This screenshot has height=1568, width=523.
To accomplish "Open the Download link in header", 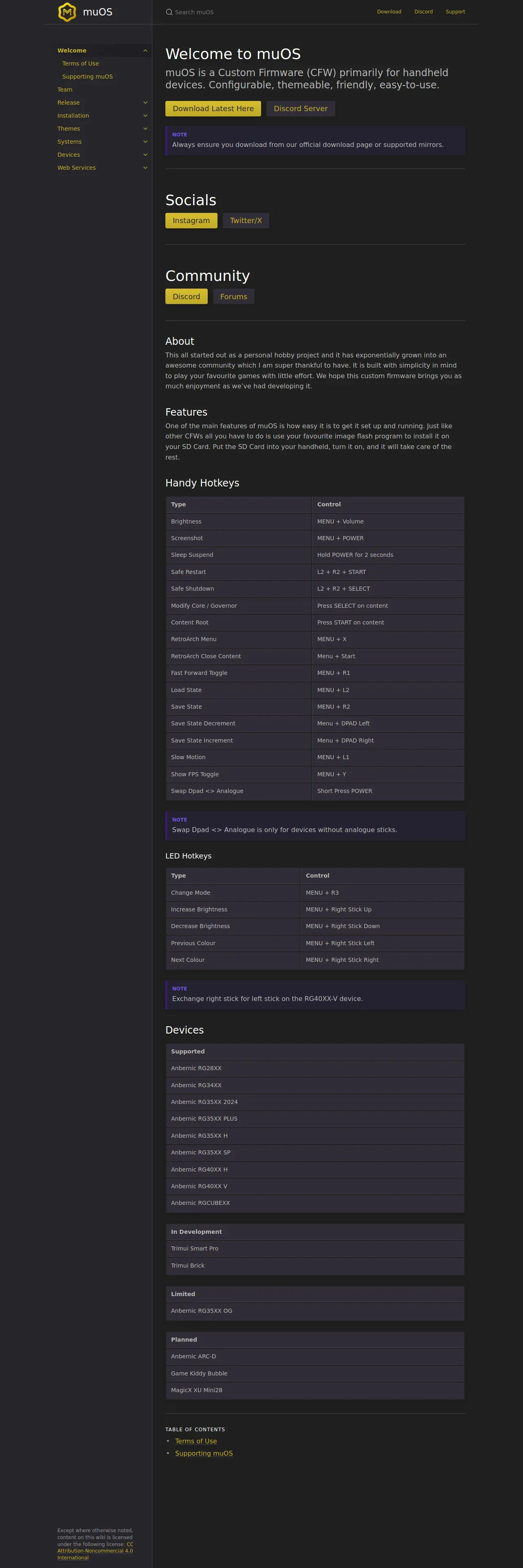I will (x=389, y=11).
